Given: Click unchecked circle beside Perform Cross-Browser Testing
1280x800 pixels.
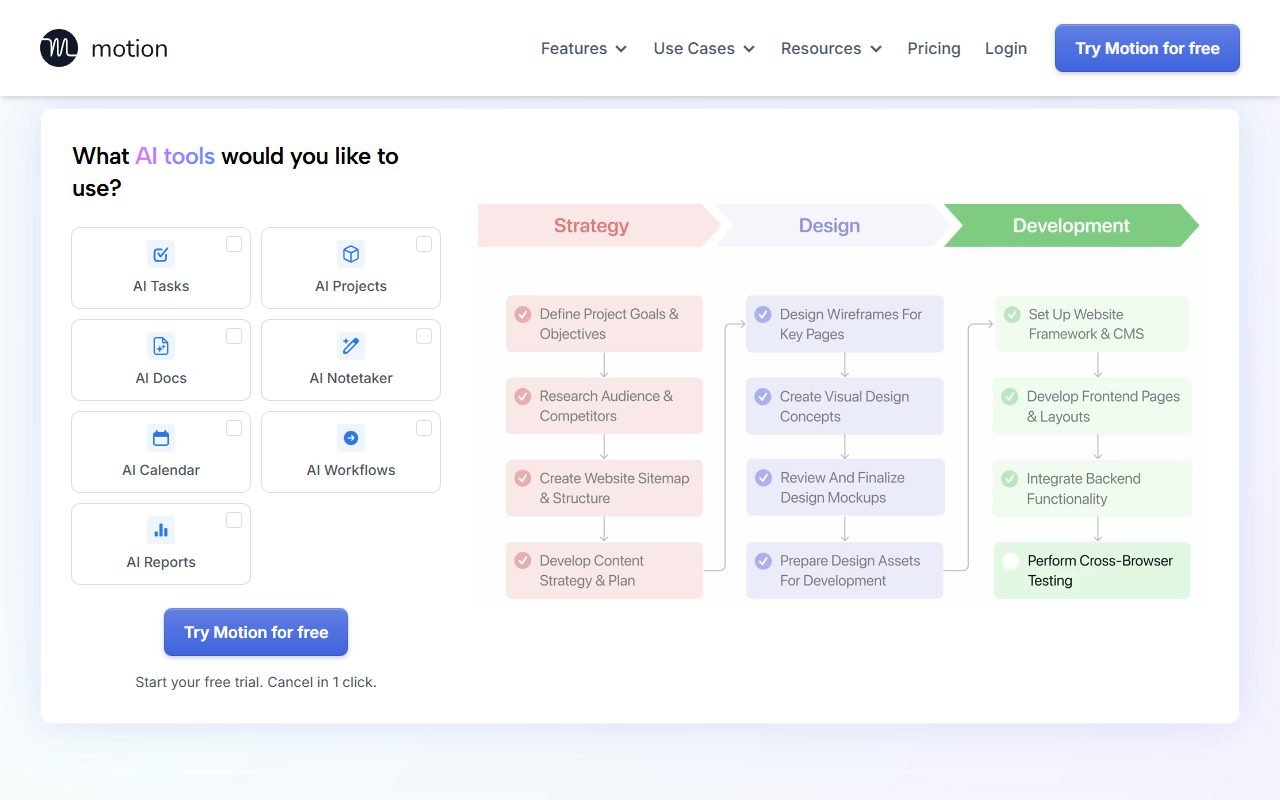Looking at the screenshot, I should point(1011,561).
